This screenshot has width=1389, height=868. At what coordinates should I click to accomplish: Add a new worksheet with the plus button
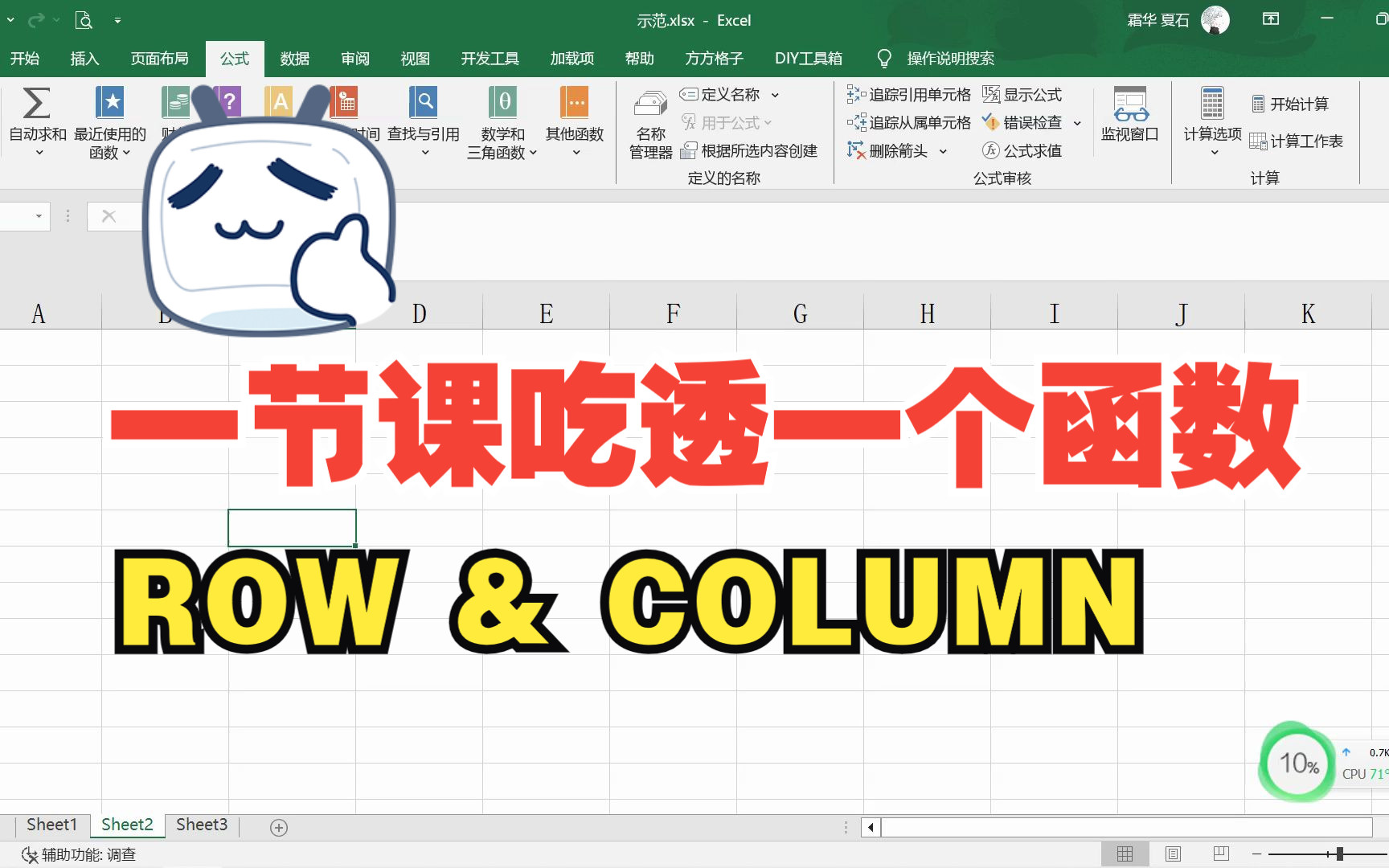(x=278, y=826)
